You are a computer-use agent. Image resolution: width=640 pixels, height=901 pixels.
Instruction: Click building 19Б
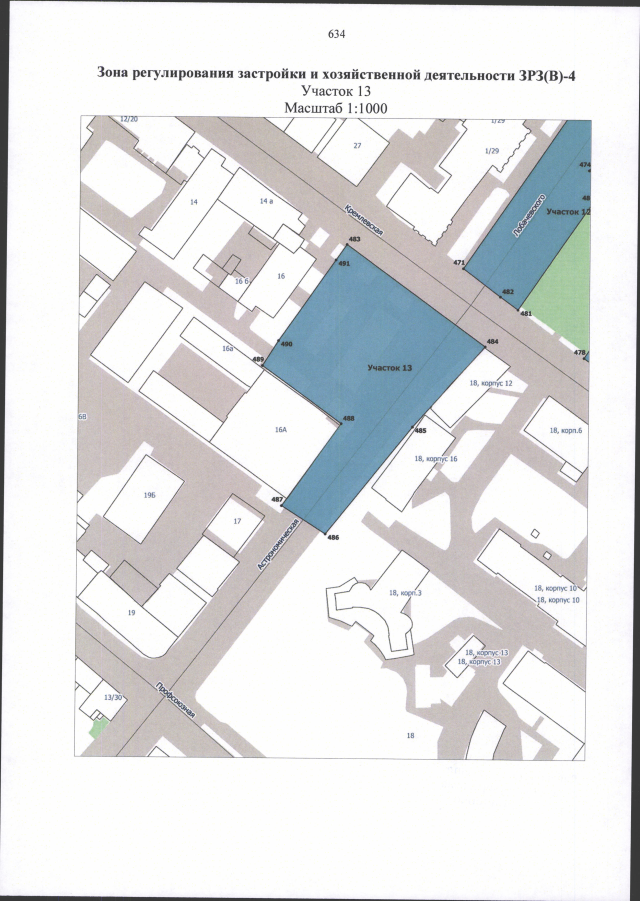[149, 494]
